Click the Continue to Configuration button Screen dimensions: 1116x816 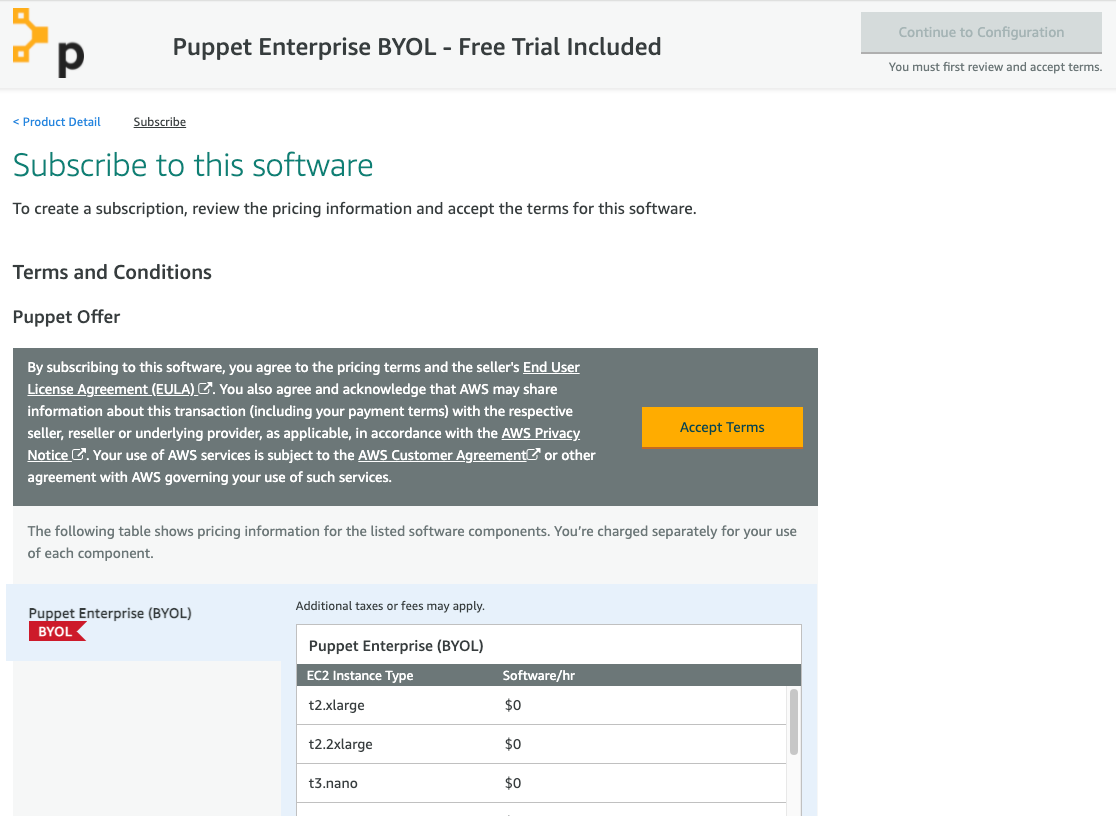tap(981, 33)
